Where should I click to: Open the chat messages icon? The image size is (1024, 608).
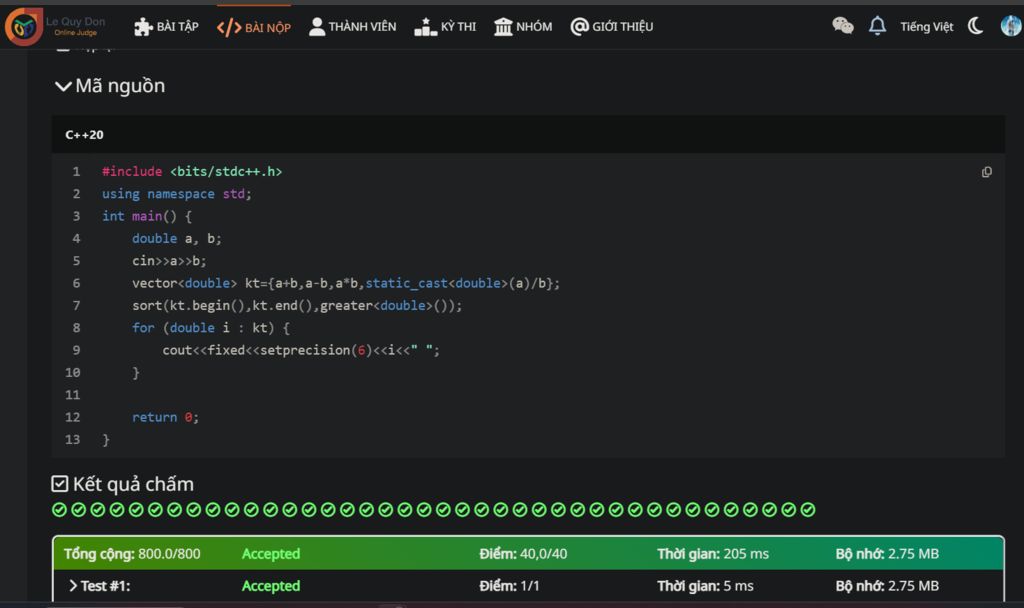[x=842, y=26]
